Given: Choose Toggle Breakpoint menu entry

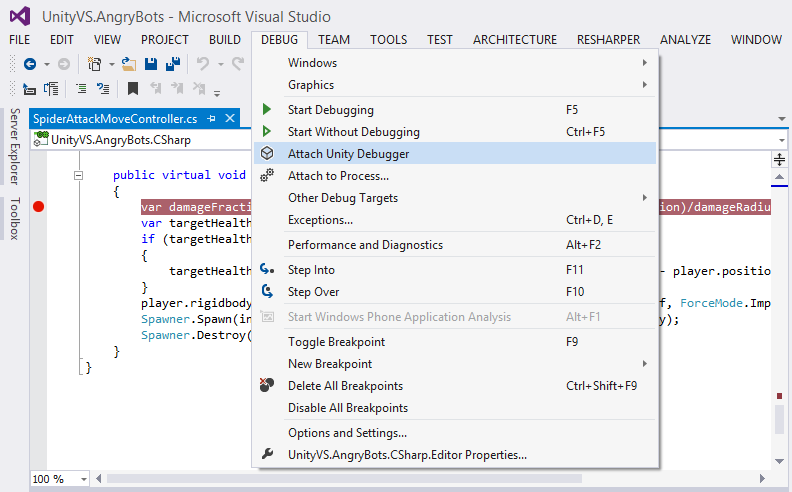Looking at the screenshot, I should 455,341.
